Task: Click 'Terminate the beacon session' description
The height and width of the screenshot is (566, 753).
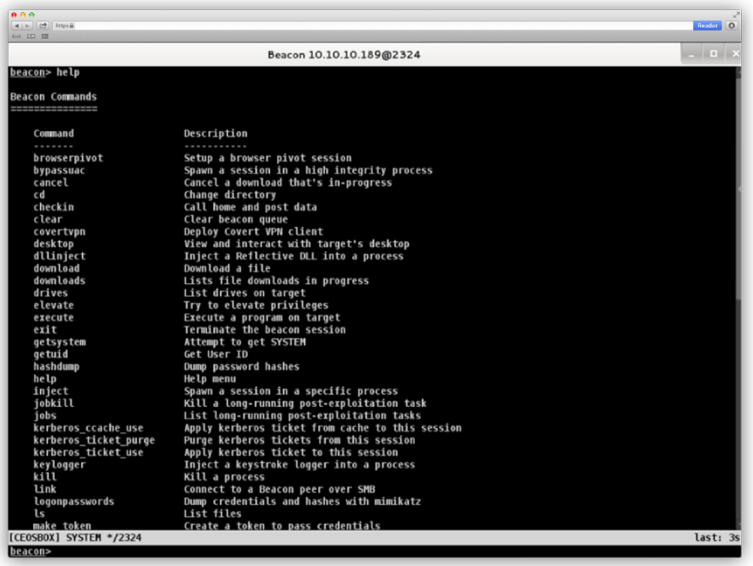Action: click(x=265, y=330)
